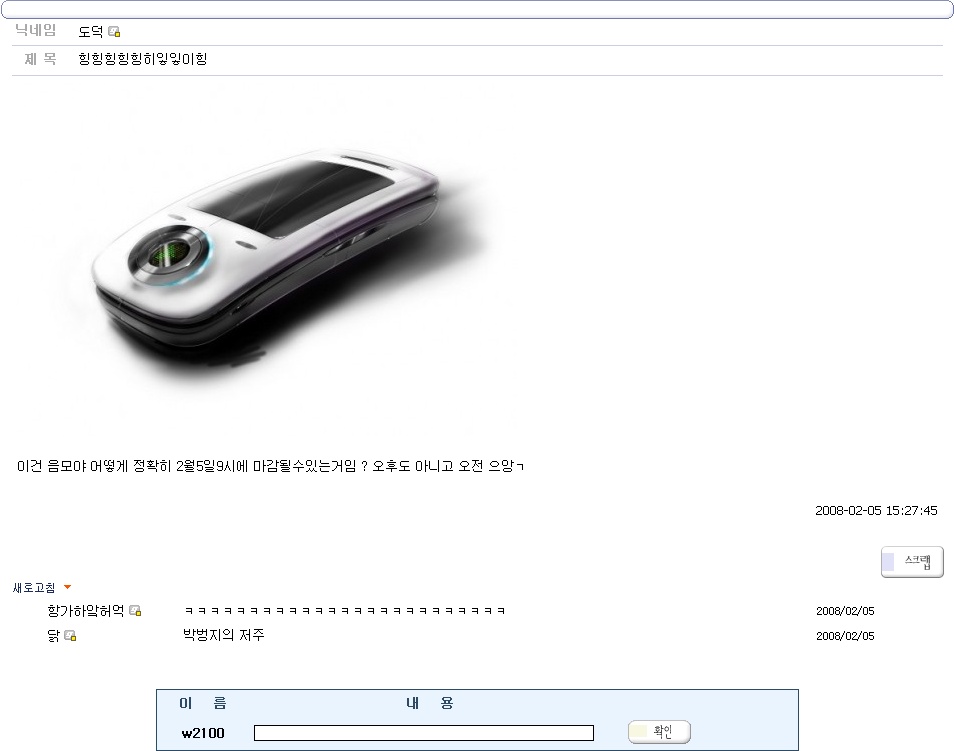Click the author nickname 도덕
The height and width of the screenshot is (751, 954).
click(x=91, y=32)
